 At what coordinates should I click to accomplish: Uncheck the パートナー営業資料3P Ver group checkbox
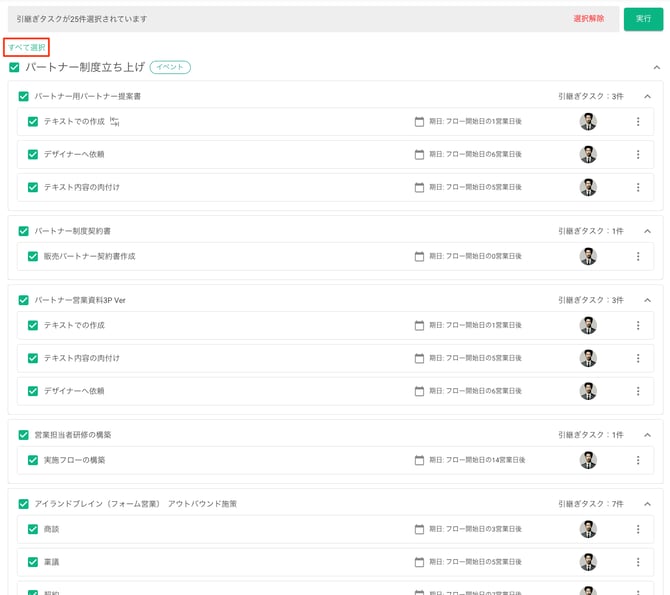click(24, 300)
